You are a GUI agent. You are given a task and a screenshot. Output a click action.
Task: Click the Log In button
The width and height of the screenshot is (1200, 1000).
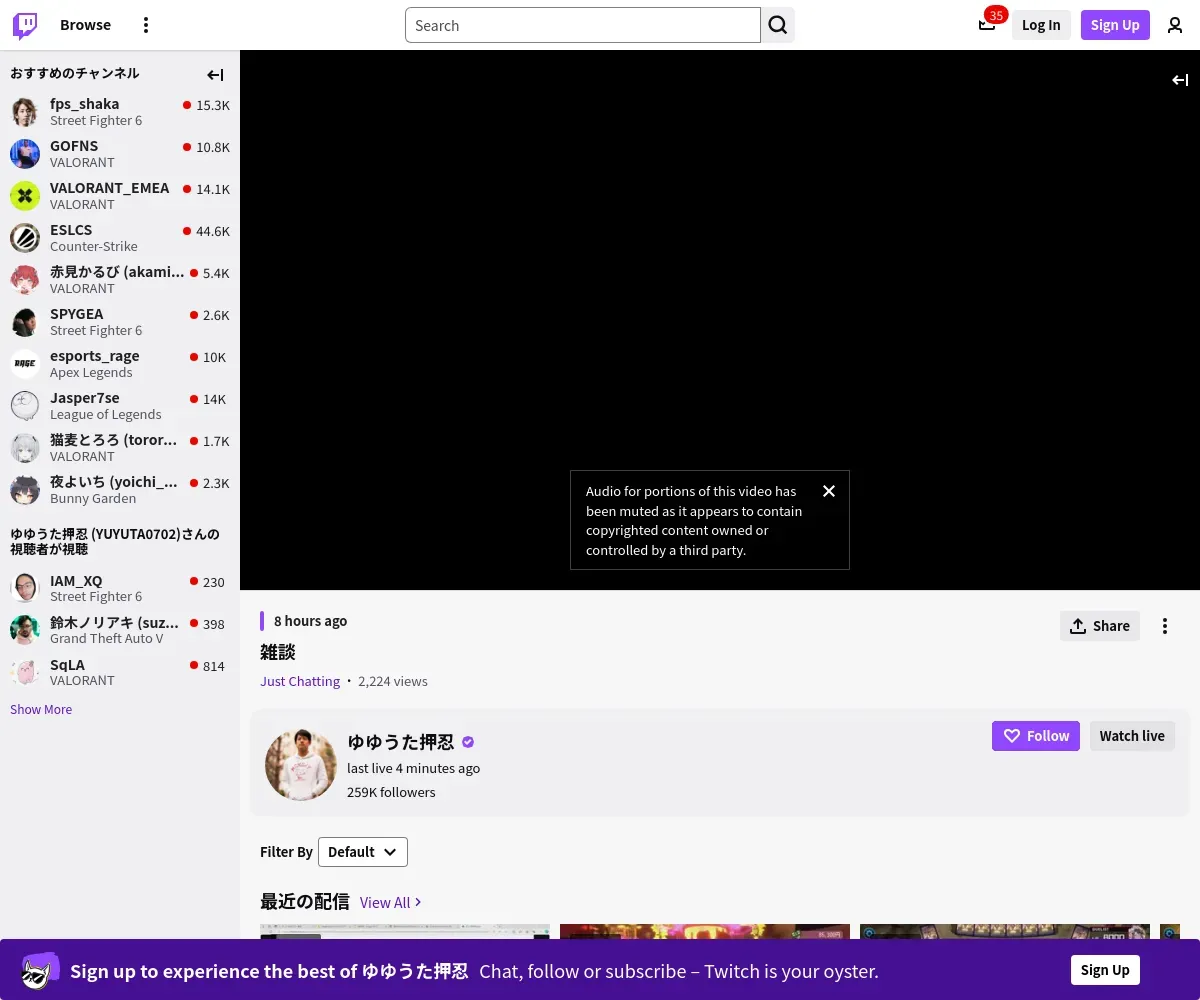coord(1041,25)
